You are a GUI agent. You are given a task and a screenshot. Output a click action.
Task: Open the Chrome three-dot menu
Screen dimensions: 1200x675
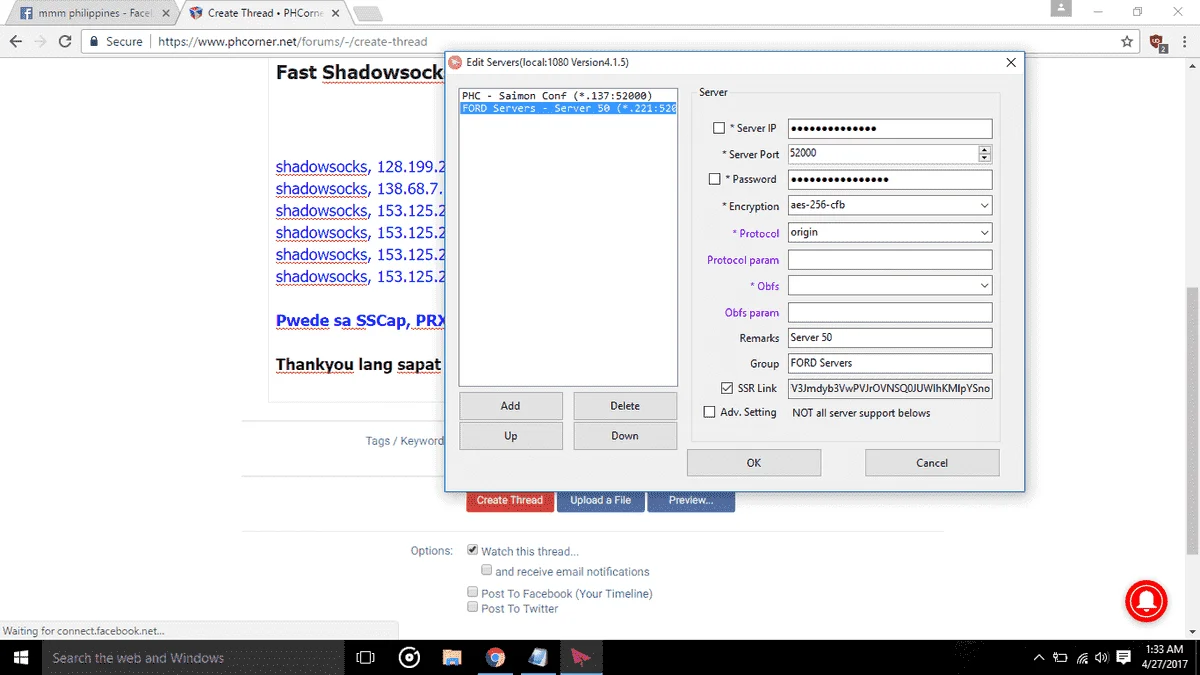tap(1185, 42)
